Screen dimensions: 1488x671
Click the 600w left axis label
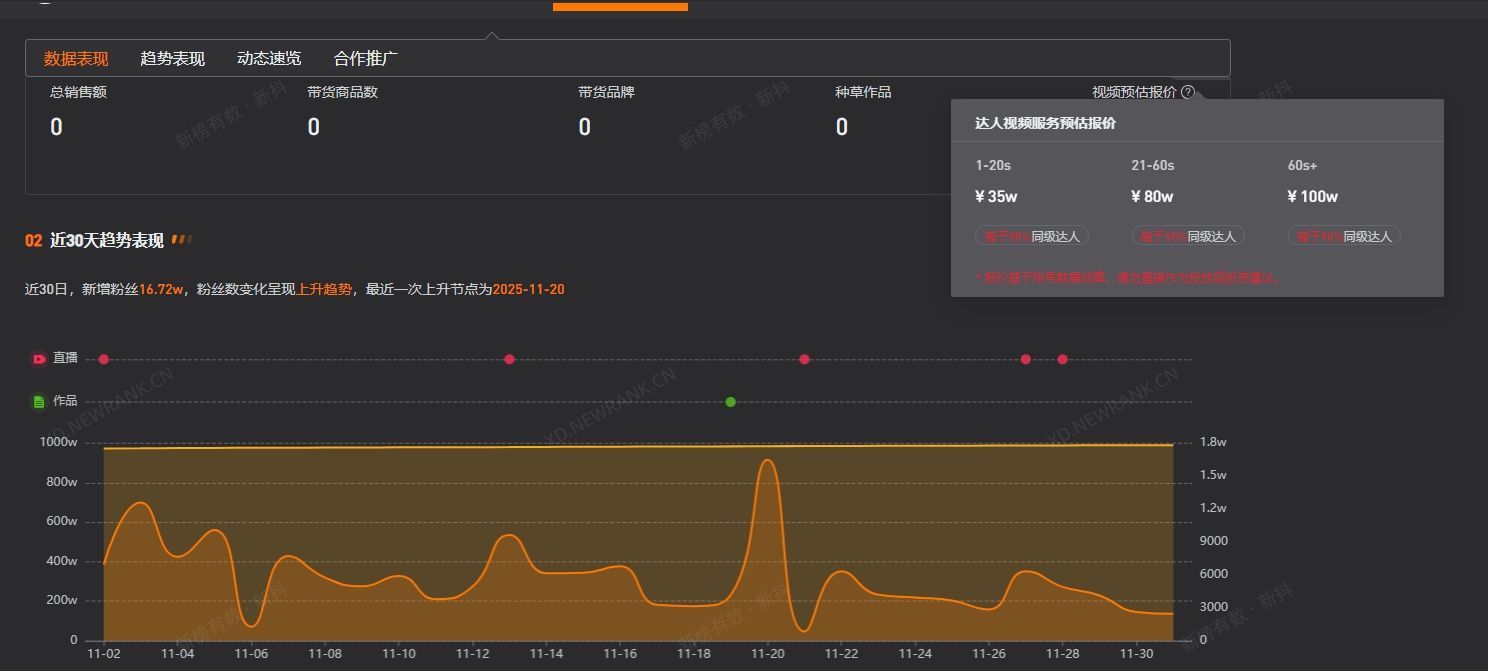click(x=61, y=521)
